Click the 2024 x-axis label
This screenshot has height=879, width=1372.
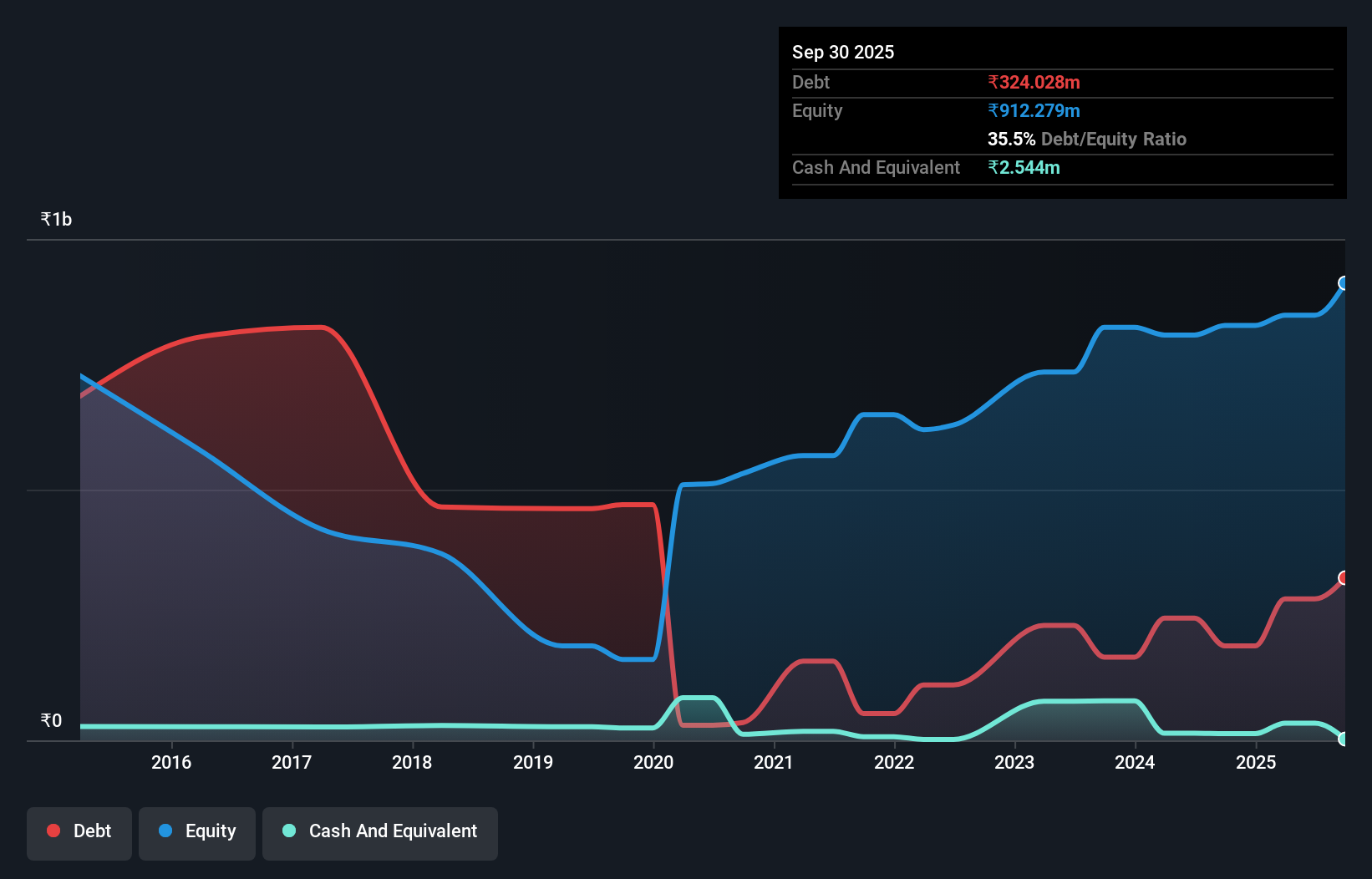[1135, 762]
